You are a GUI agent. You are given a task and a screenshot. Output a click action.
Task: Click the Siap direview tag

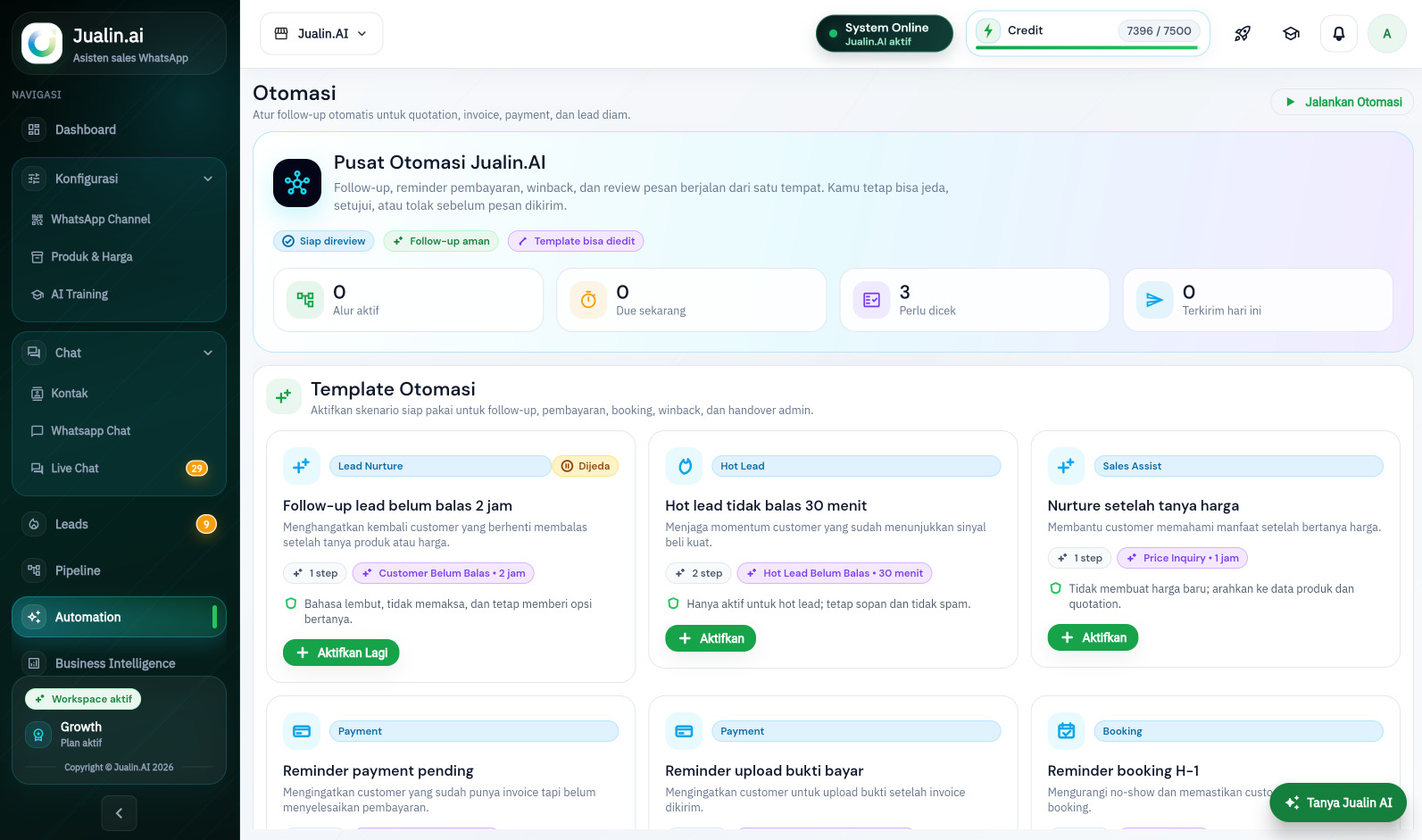tap(324, 241)
